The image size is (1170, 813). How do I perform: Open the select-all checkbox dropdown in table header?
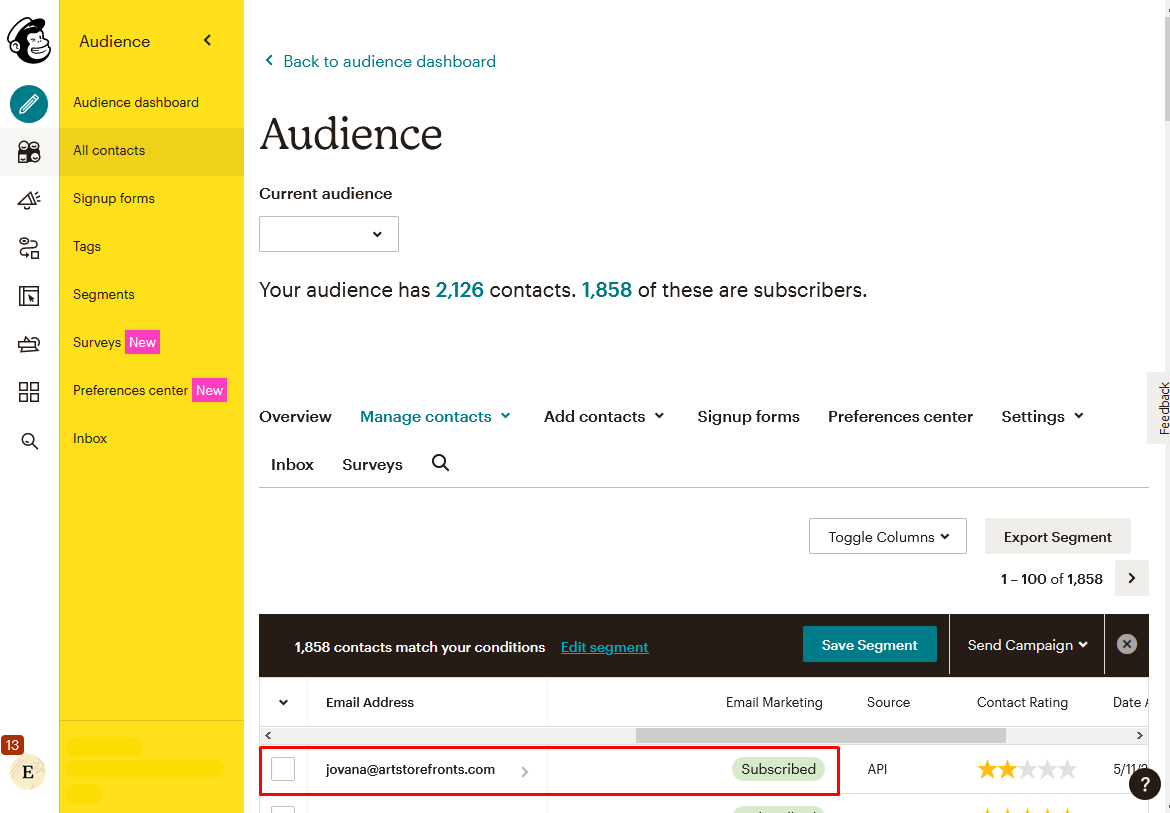coord(284,702)
